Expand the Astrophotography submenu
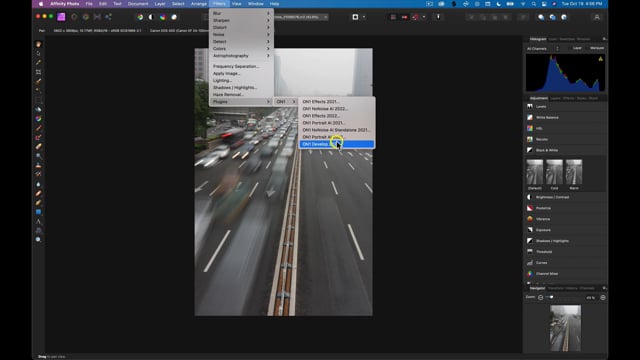This screenshot has width=640, height=360. pos(241,56)
